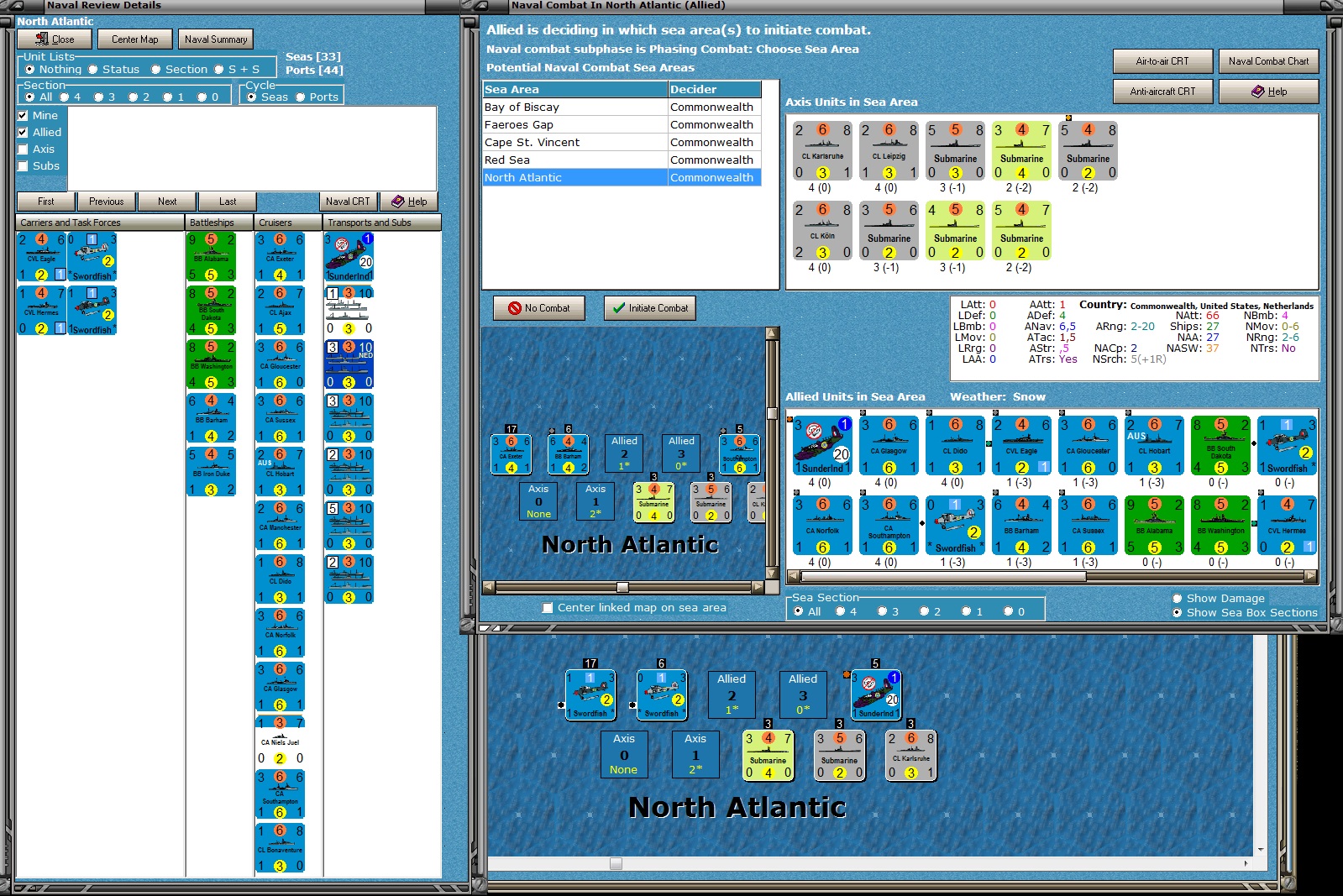Click Sunderland counter on lower North Atlantic map
This screenshot has height=896, width=1343.
(x=876, y=695)
